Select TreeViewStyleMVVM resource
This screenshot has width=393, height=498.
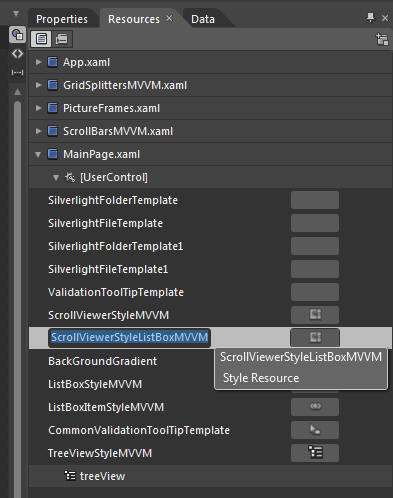point(100,453)
